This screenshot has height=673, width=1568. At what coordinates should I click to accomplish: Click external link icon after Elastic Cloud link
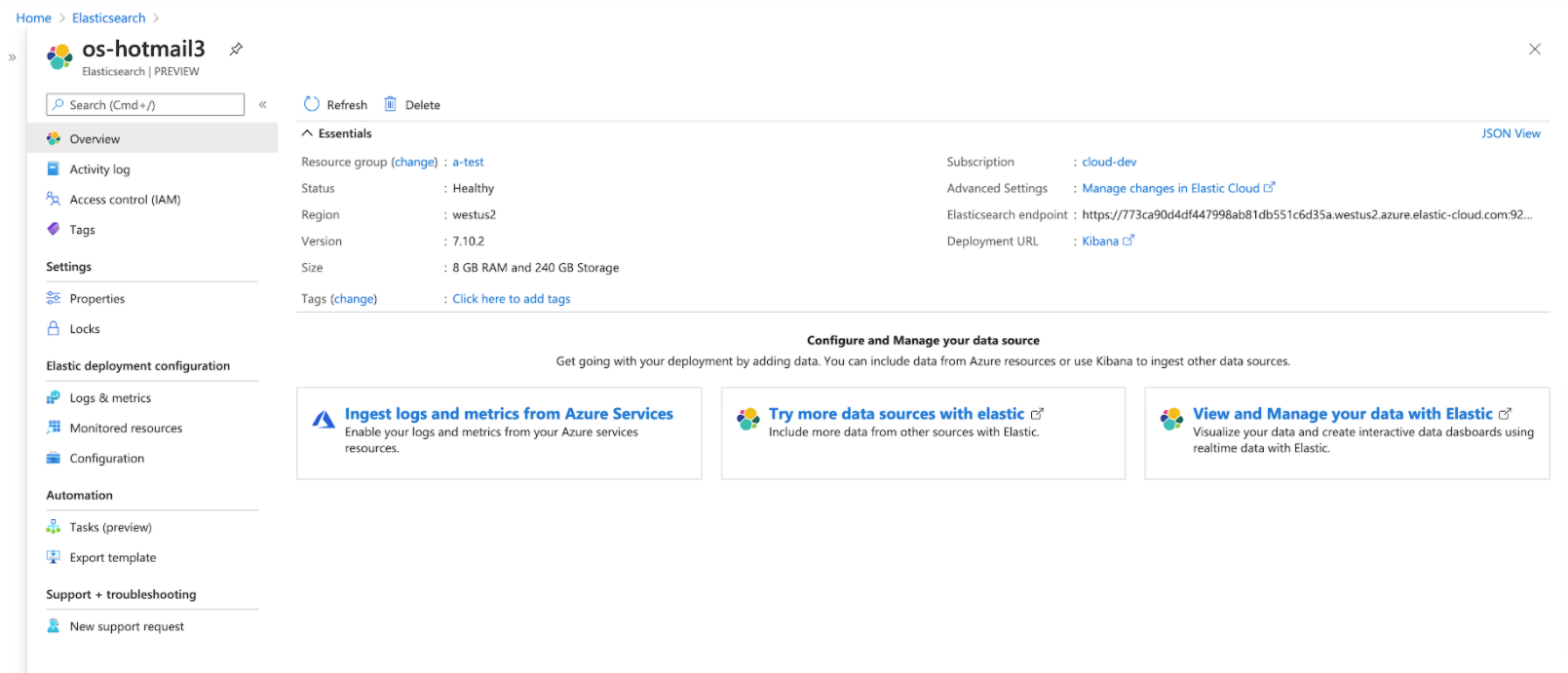click(1269, 188)
